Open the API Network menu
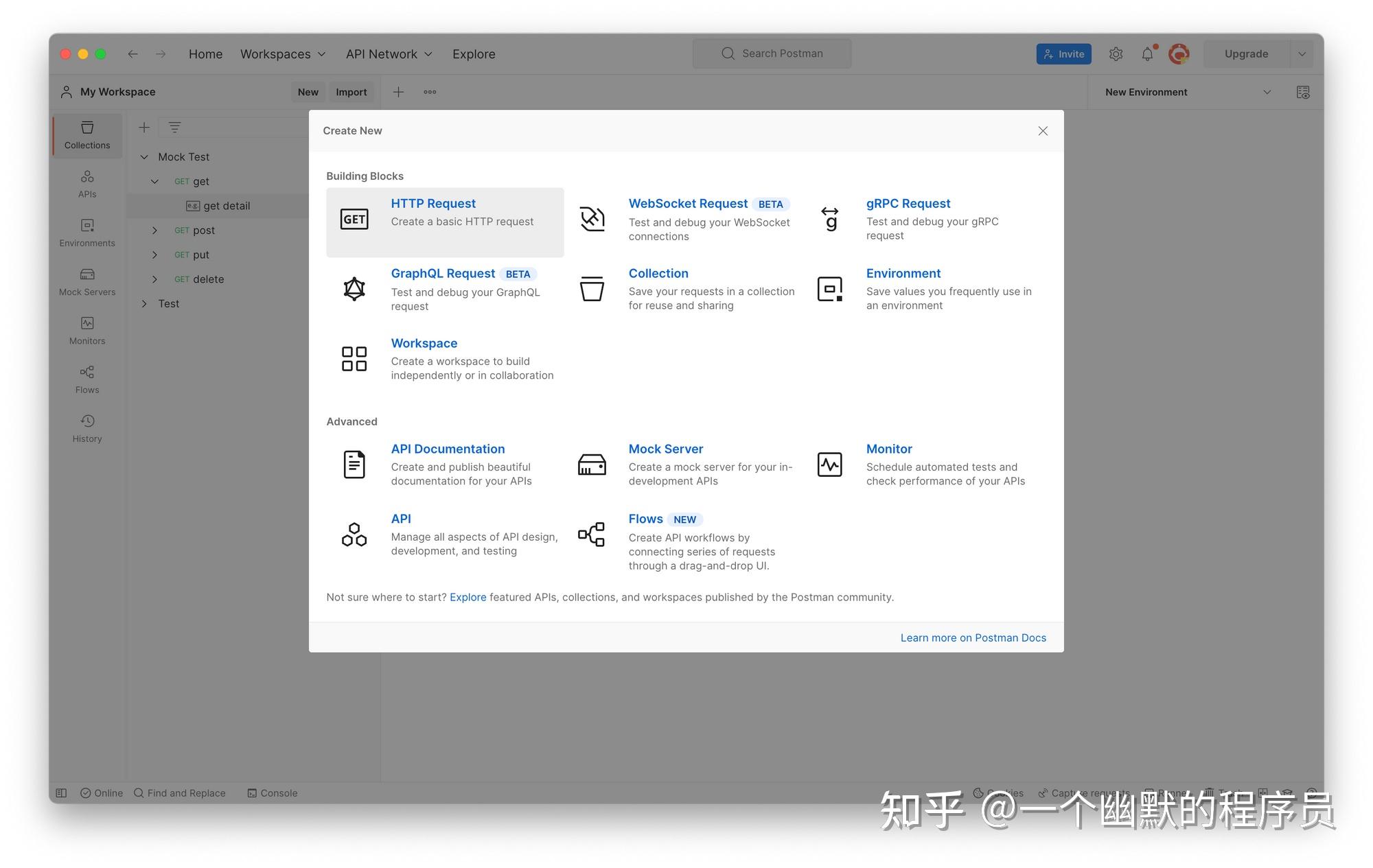Viewport: 1373px width, 868px height. coord(389,54)
